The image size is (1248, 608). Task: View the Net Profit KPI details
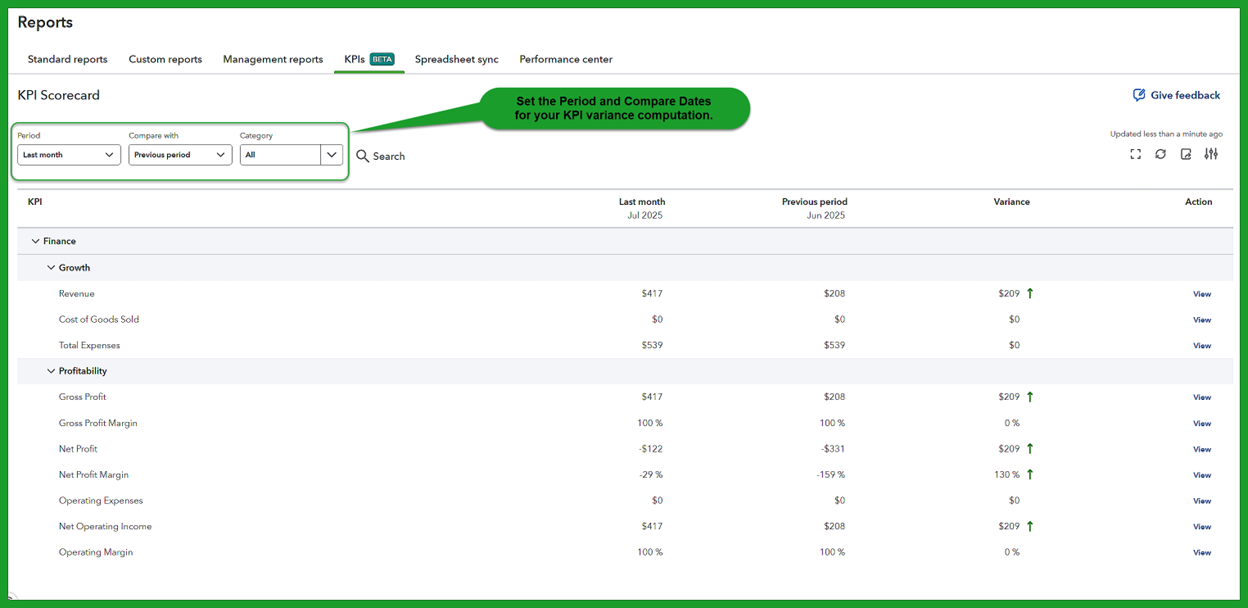pos(1201,448)
